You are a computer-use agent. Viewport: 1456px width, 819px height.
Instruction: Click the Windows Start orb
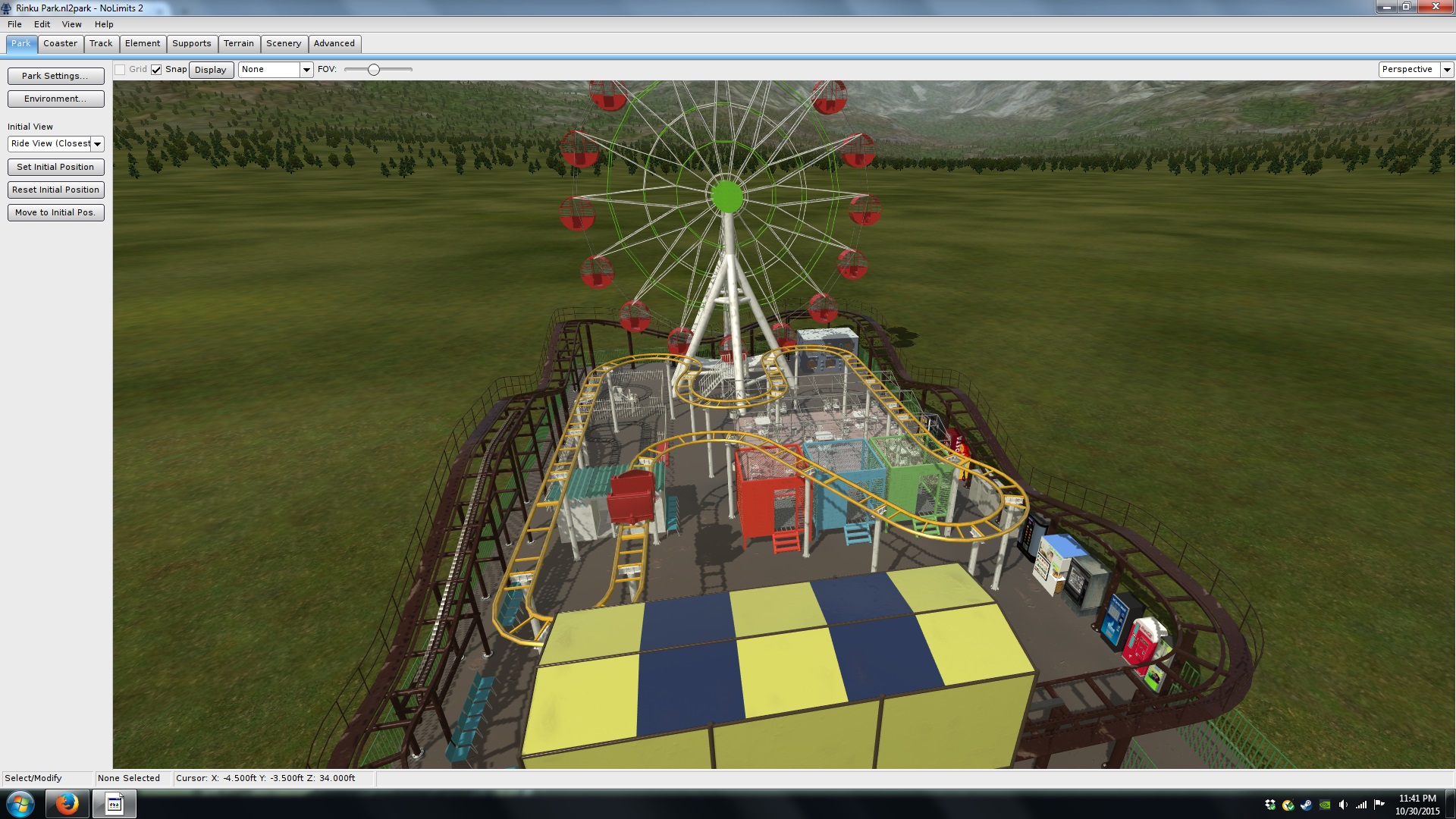[20, 804]
